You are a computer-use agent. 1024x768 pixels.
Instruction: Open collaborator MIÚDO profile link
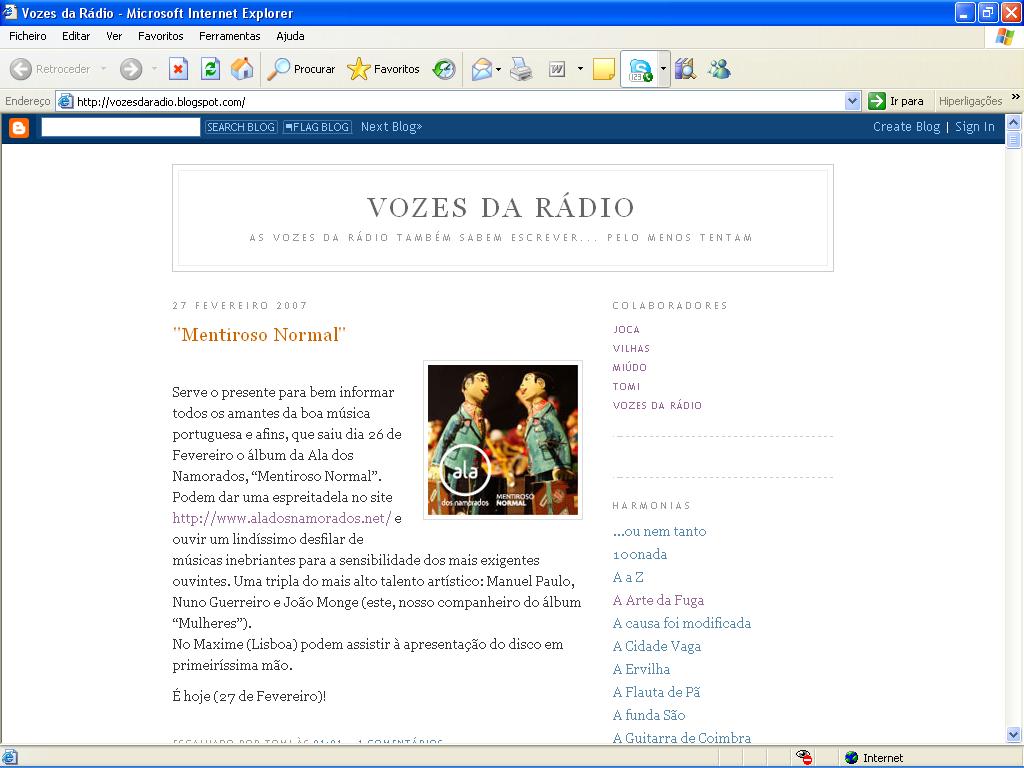630,368
